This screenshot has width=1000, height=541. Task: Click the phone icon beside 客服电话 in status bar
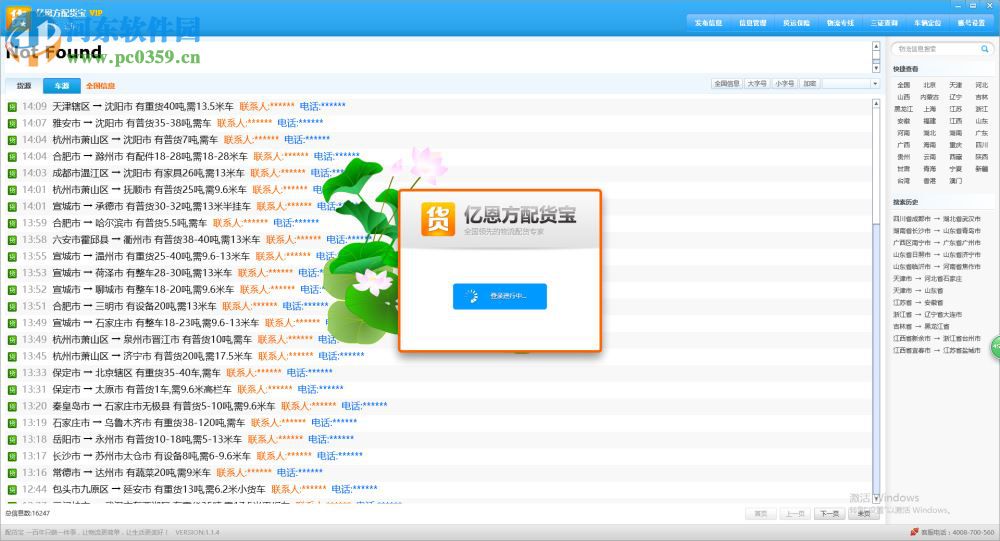coord(914,531)
